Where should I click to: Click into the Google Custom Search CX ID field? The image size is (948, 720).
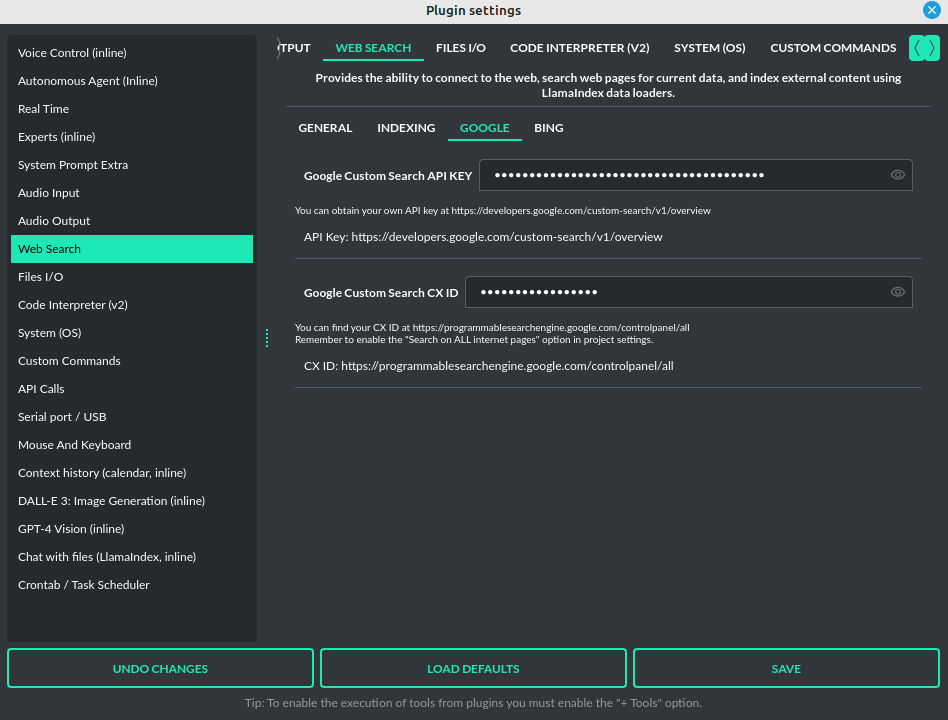point(670,292)
